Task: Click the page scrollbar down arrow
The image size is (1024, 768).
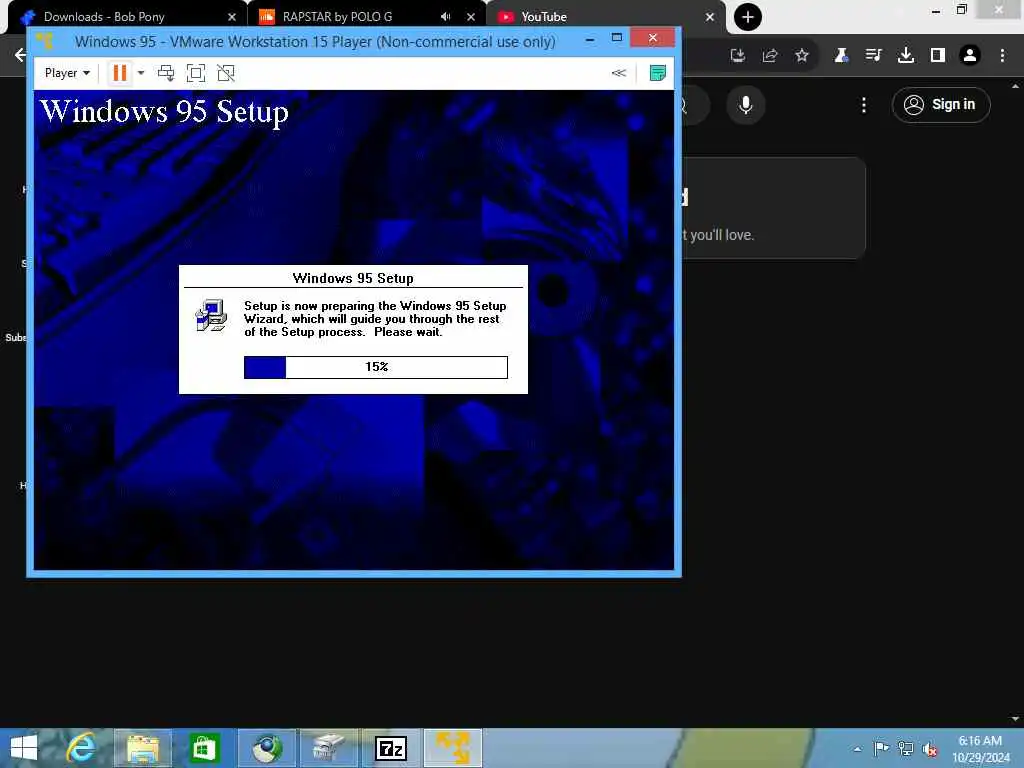Action: [x=1016, y=719]
